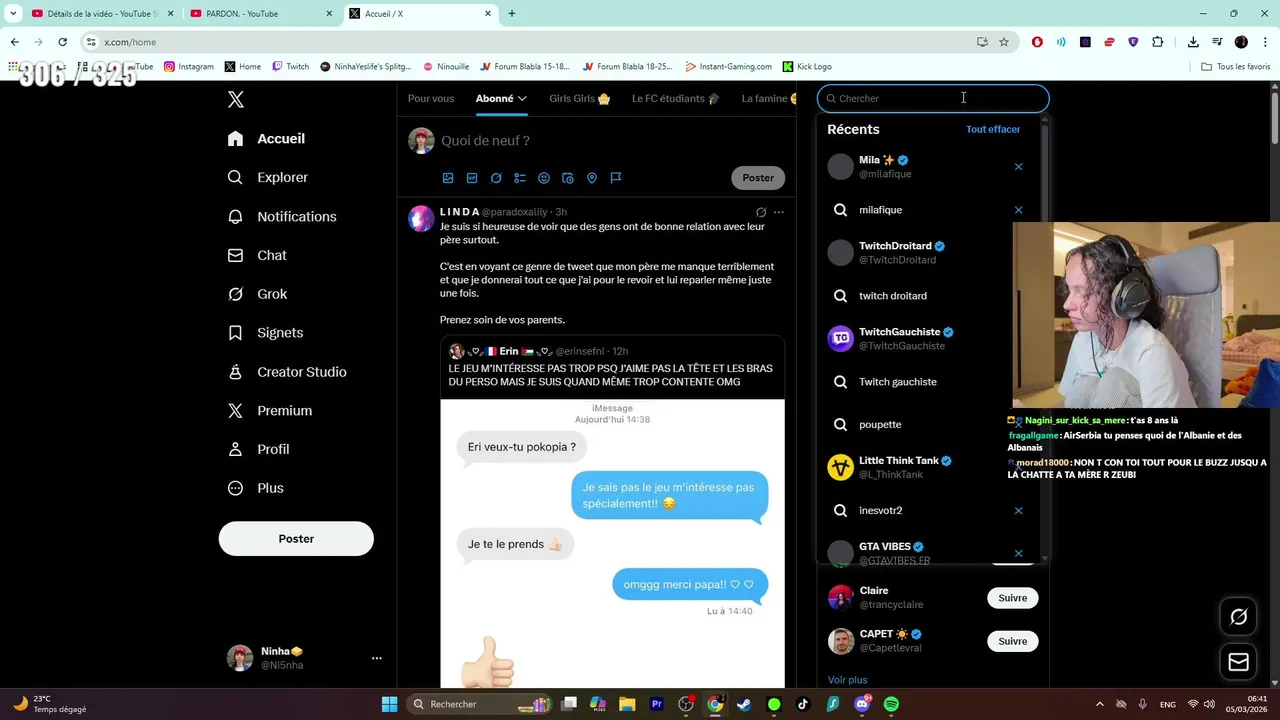
Task: Click the X logo in sidebar
Action: 236,99
